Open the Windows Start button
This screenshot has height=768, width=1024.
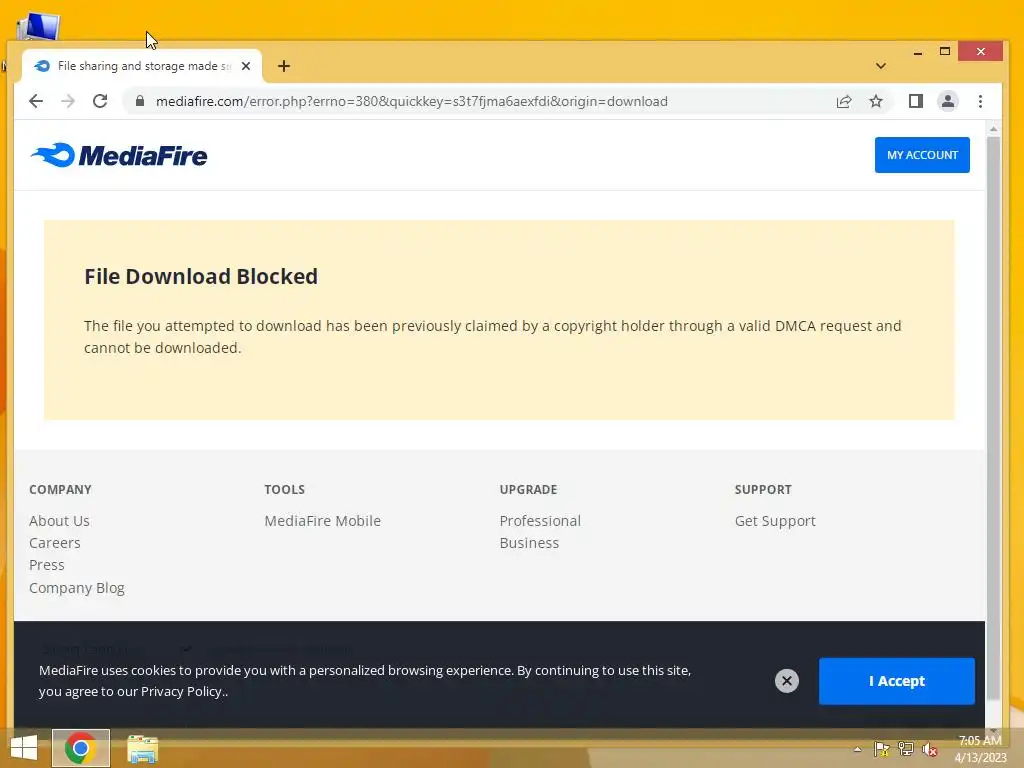point(24,748)
